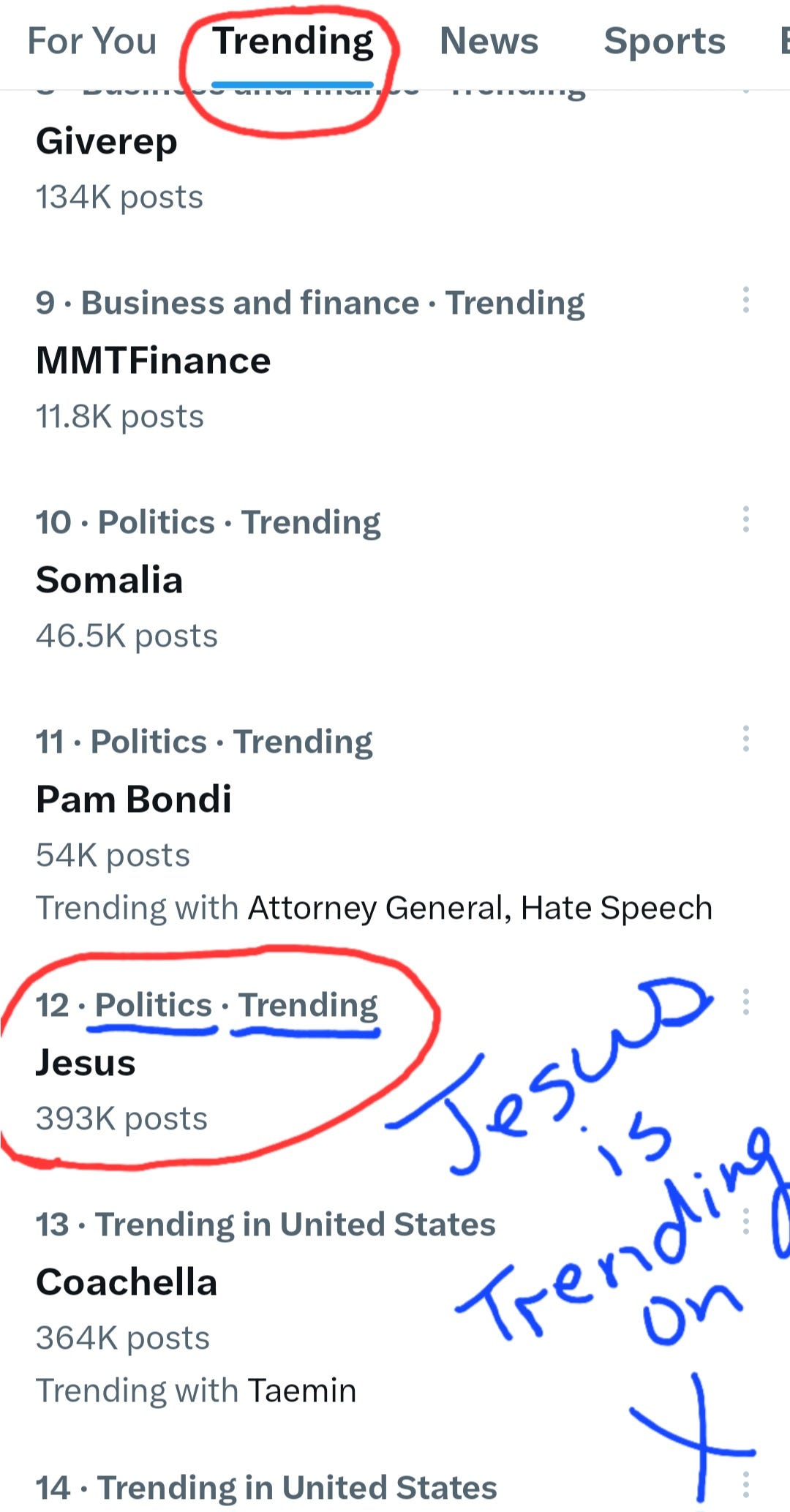Screen dimensions: 790x1512
Task: Open more options for MMTFinance trend
Action: click(x=745, y=300)
